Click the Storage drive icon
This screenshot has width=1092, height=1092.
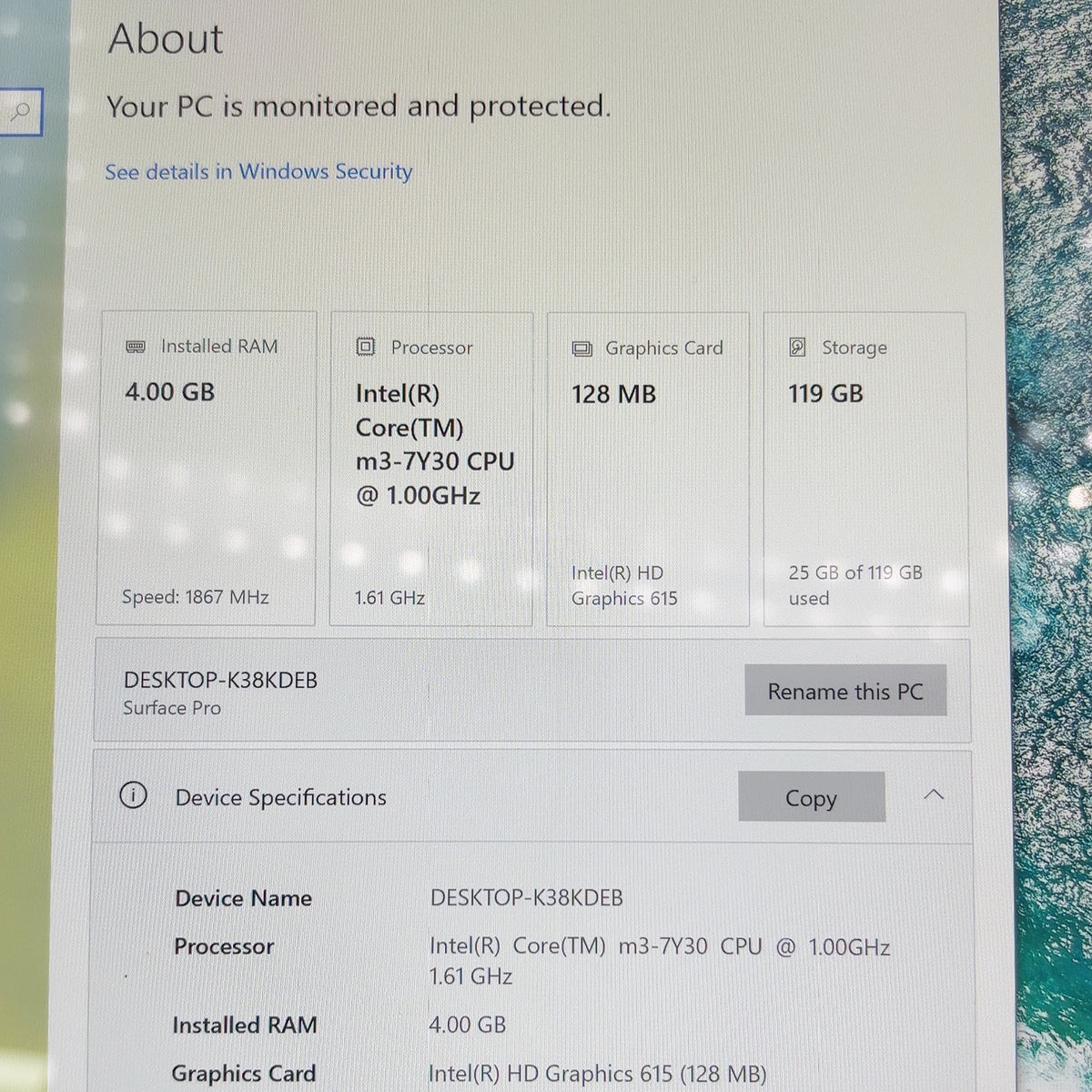click(797, 347)
